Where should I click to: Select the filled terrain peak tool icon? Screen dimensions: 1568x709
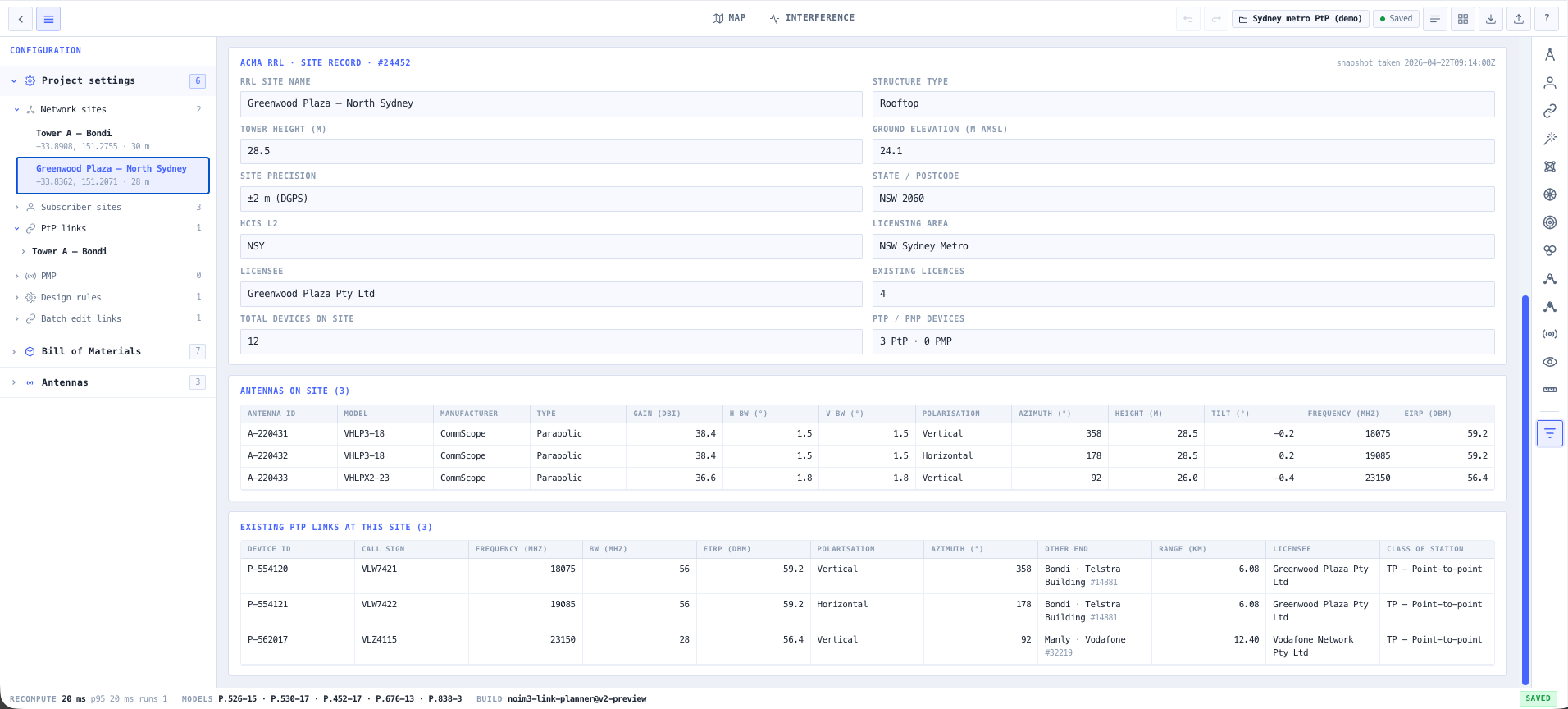pos(1550,306)
